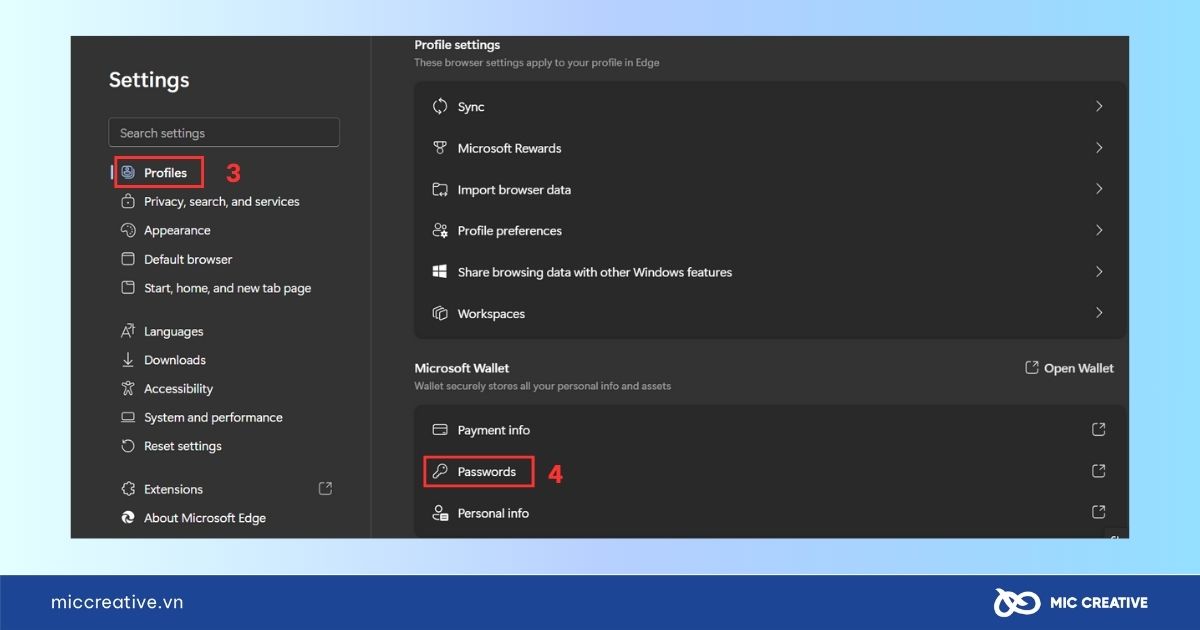This screenshot has width=1200, height=630.
Task: Go to Privacy, search, and services
Action: coord(221,201)
